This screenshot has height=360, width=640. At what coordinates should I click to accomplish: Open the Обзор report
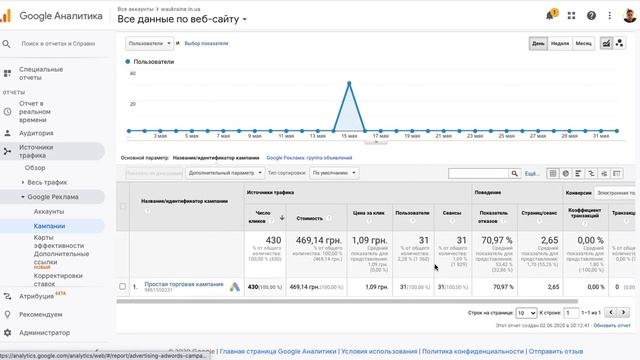click(x=35, y=168)
